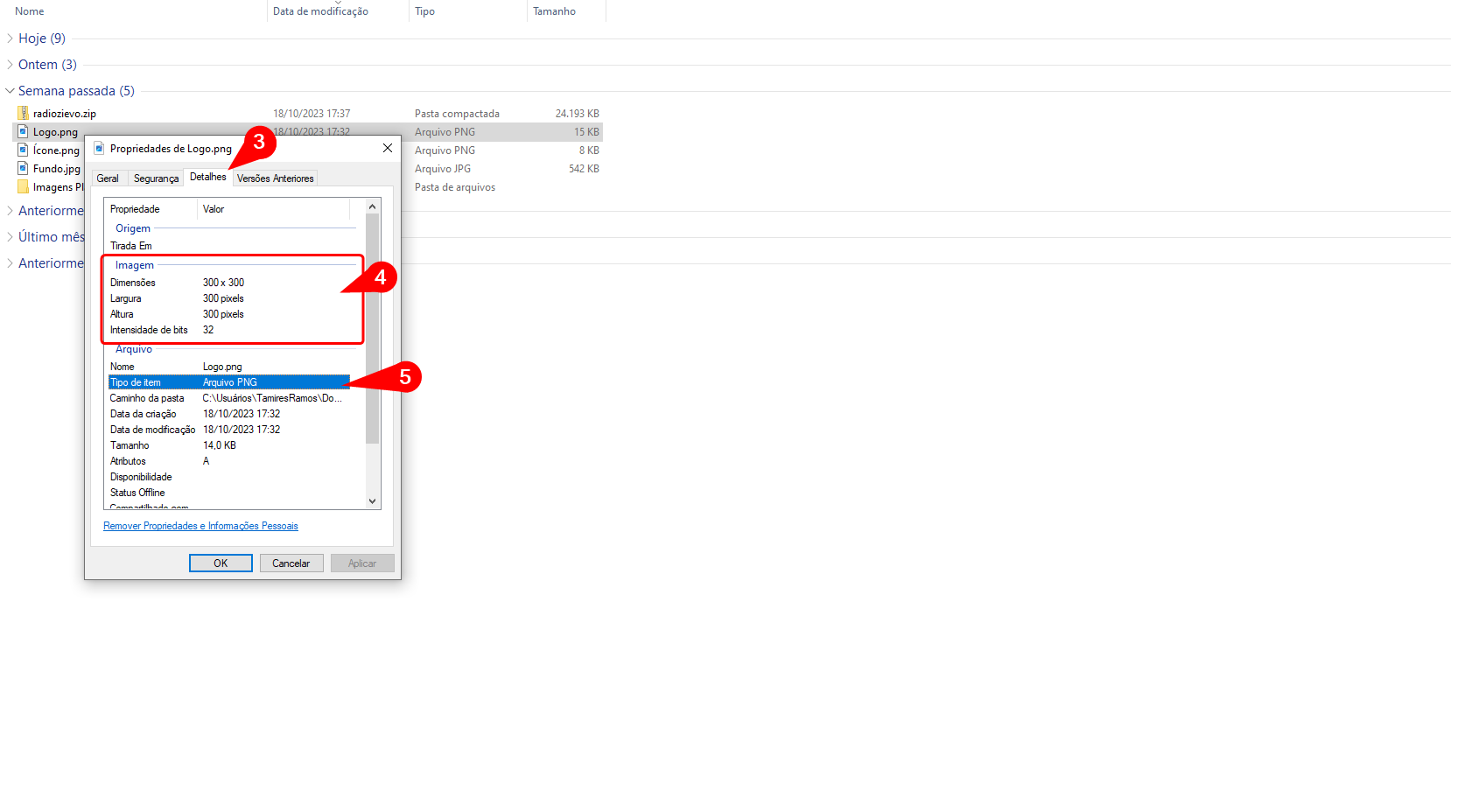Expand the Hoje (9) group
This screenshot has height=812, width=1457.
point(10,38)
